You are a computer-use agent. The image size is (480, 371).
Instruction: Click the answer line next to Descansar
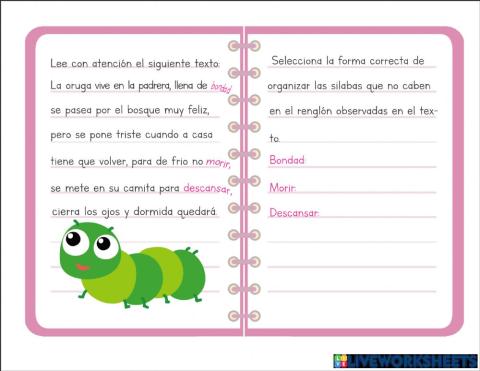click(378, 212)
